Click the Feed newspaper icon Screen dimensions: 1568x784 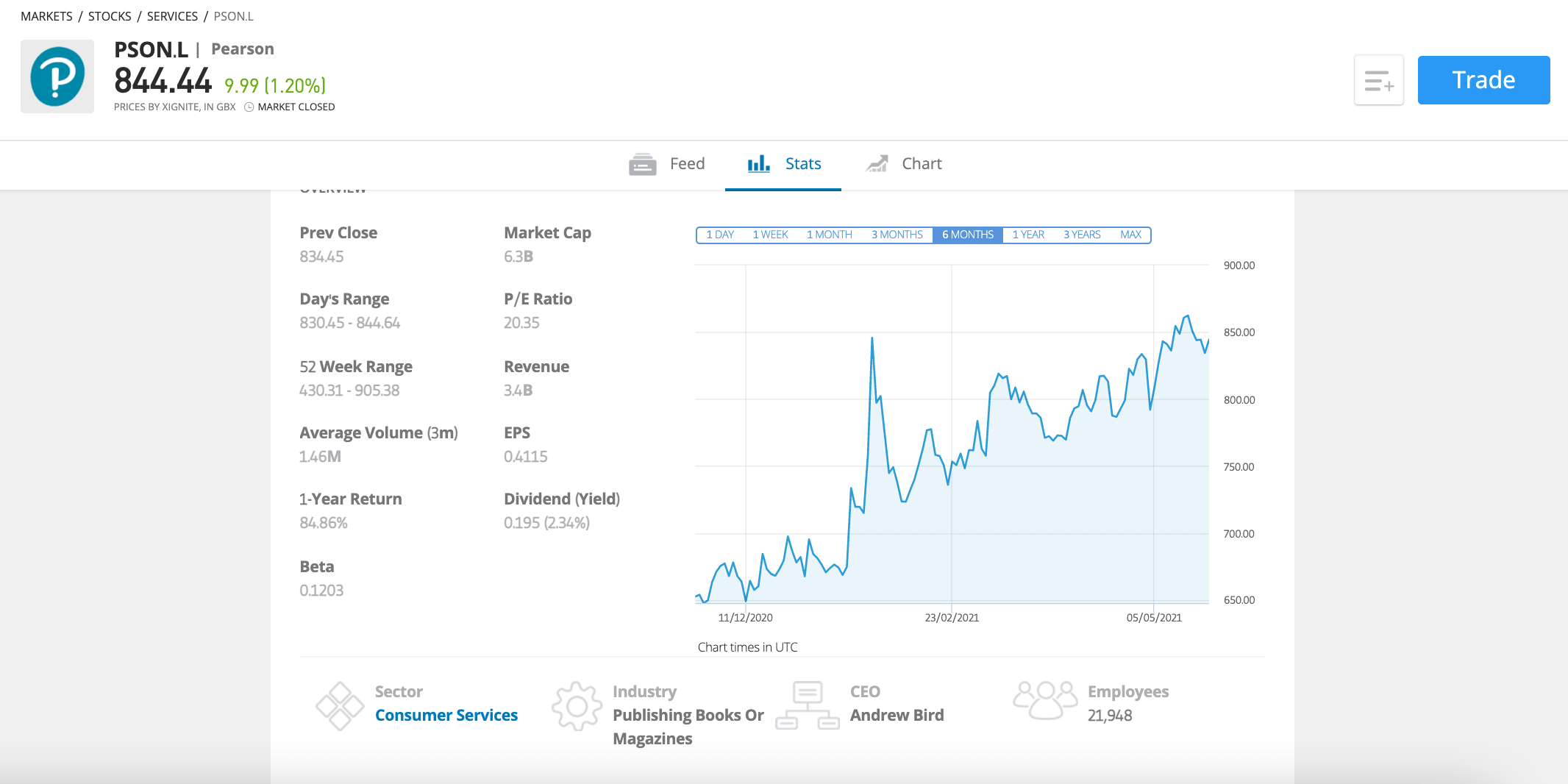click(x=643, y=164)
